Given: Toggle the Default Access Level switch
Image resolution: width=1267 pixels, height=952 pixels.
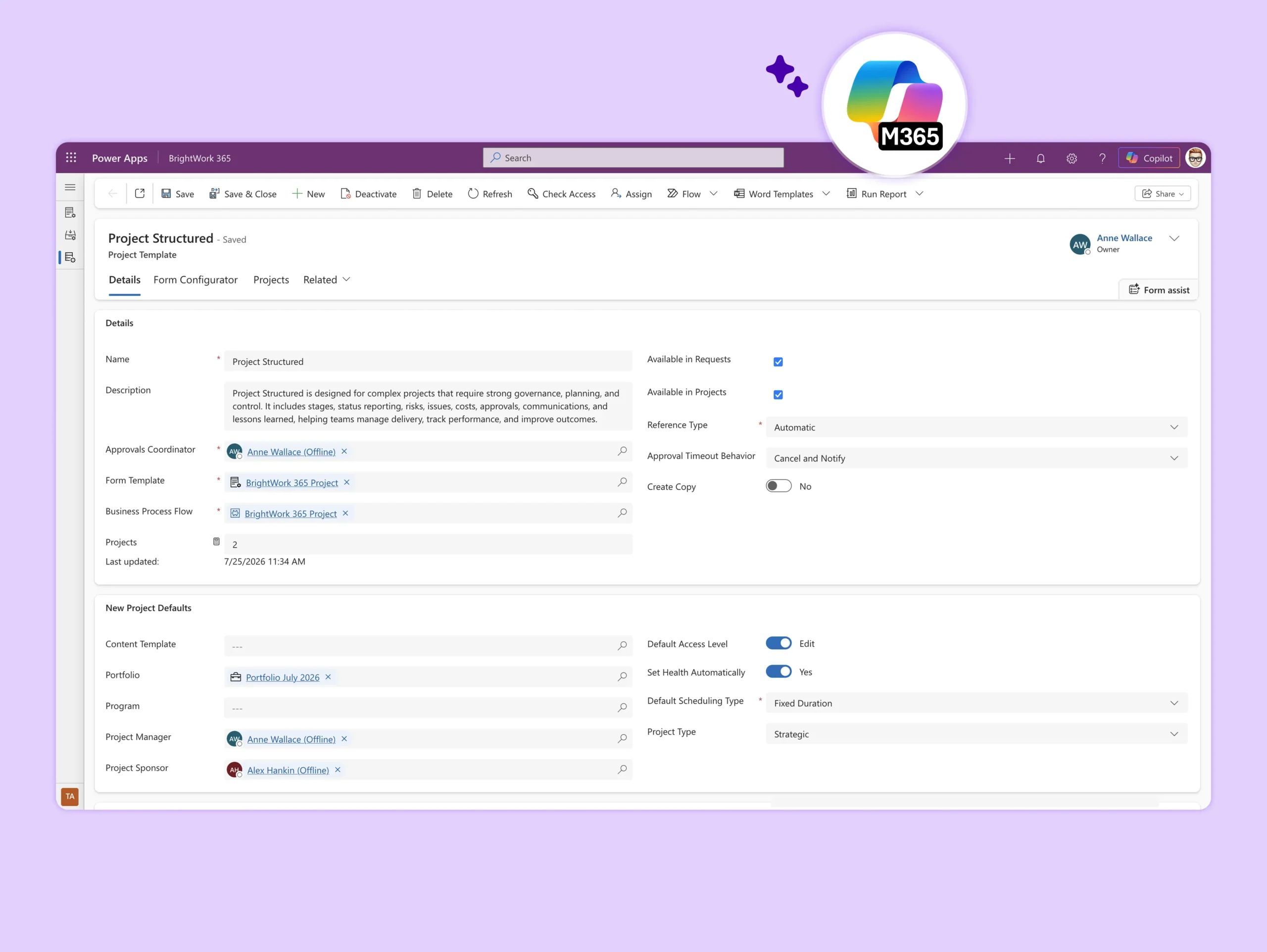Looking at the screenshot, I should coord(779,643).
